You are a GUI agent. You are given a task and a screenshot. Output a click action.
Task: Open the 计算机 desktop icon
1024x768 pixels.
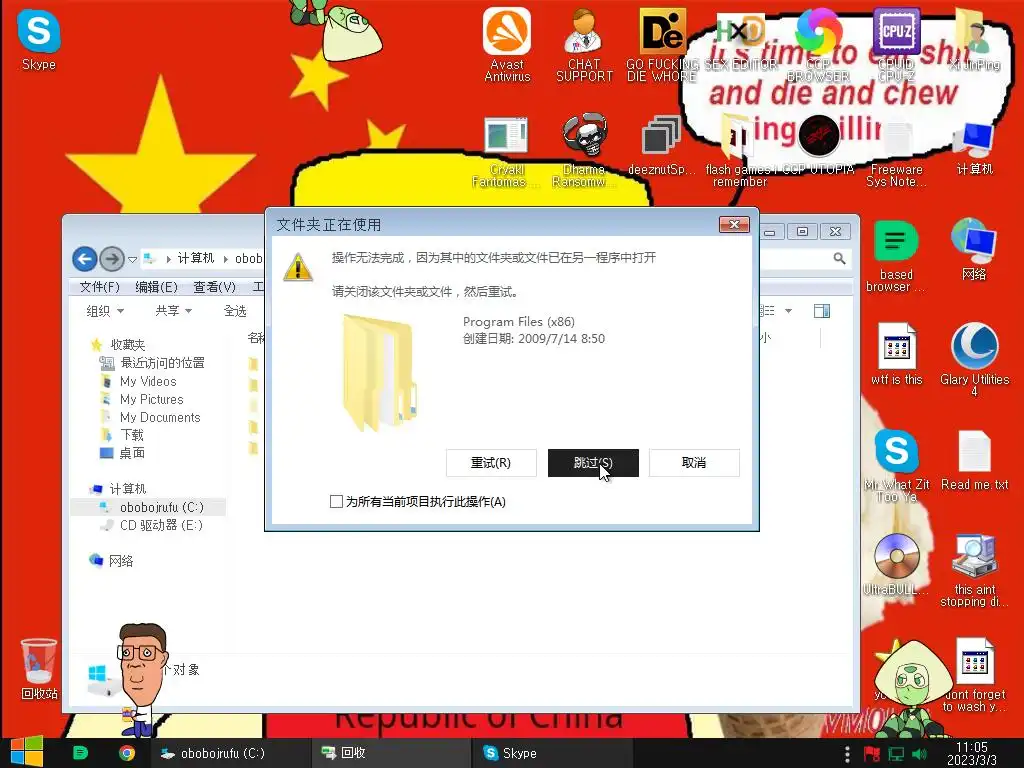(x=974, y=148)
